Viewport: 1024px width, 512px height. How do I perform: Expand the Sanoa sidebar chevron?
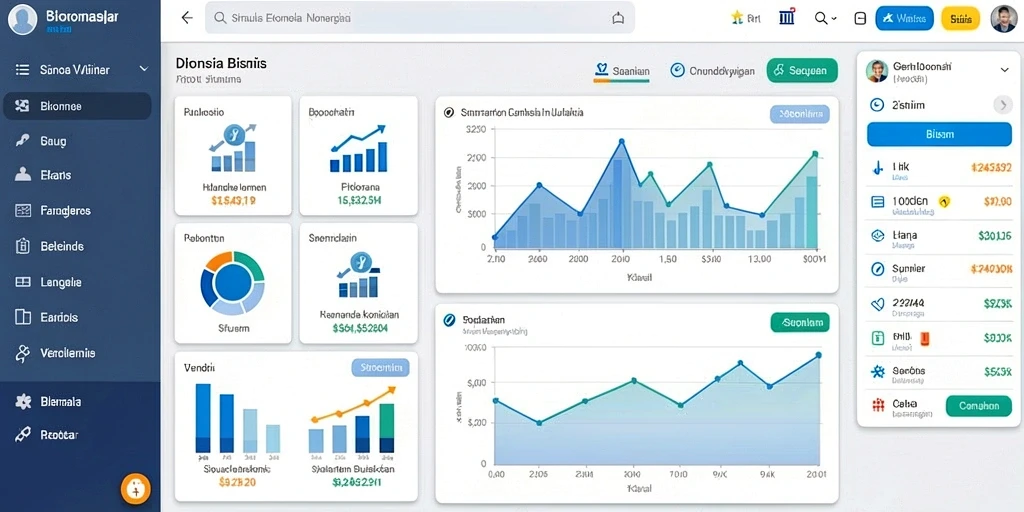(x=144, y=69)
